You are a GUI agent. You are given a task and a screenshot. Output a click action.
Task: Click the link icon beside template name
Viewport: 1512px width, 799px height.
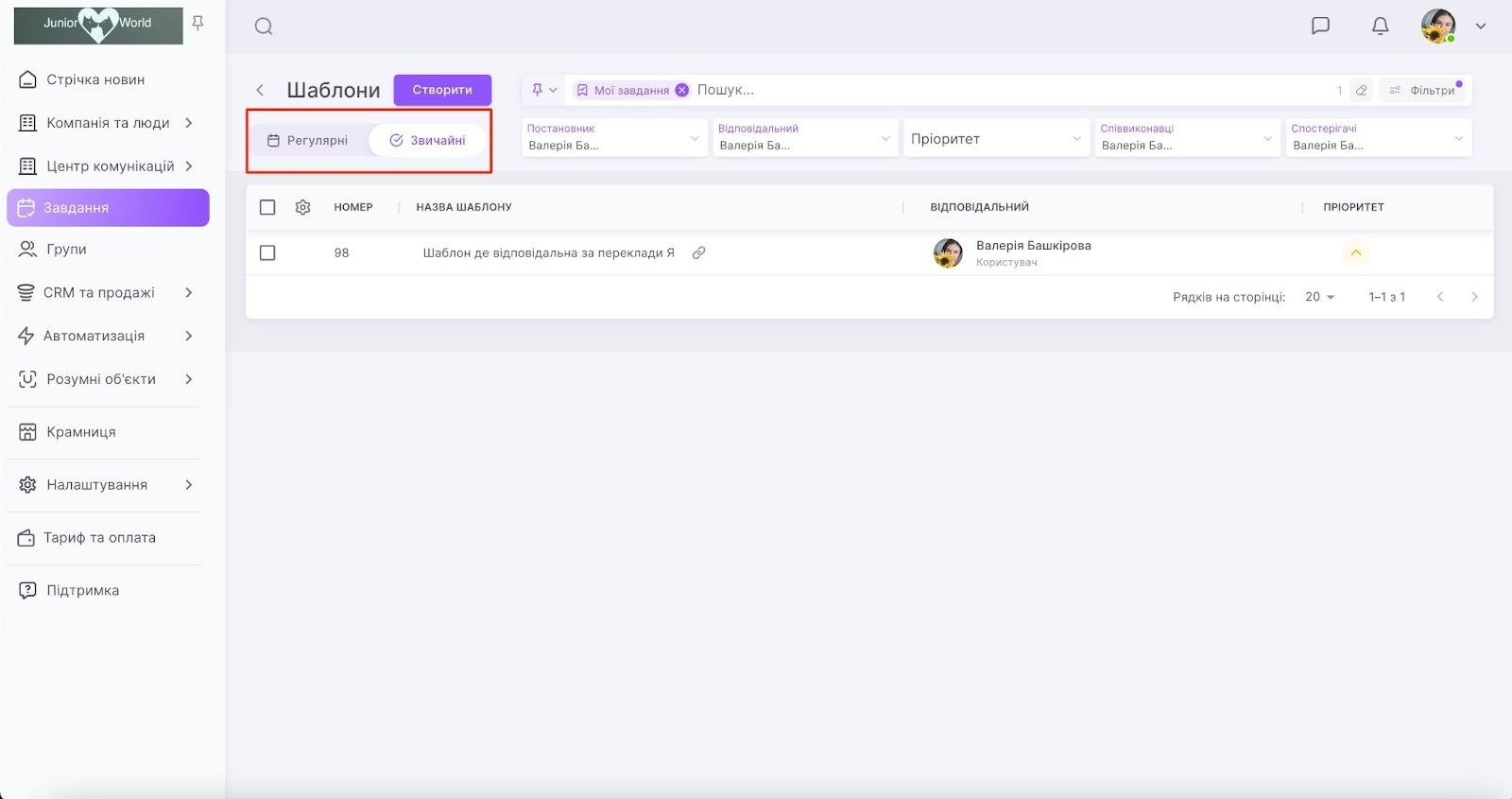698,252
